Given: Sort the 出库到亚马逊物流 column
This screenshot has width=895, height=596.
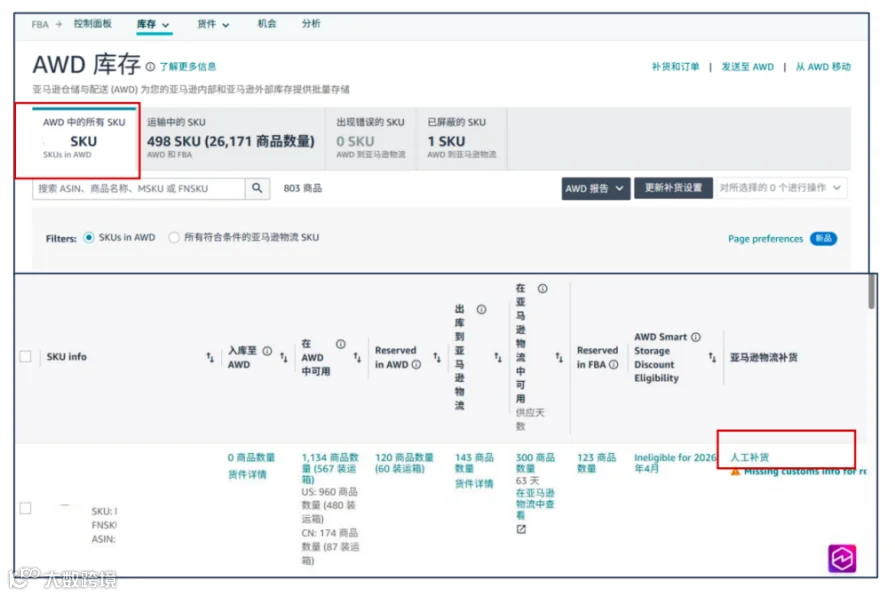Looking at the screenshot, I should 498,357.
